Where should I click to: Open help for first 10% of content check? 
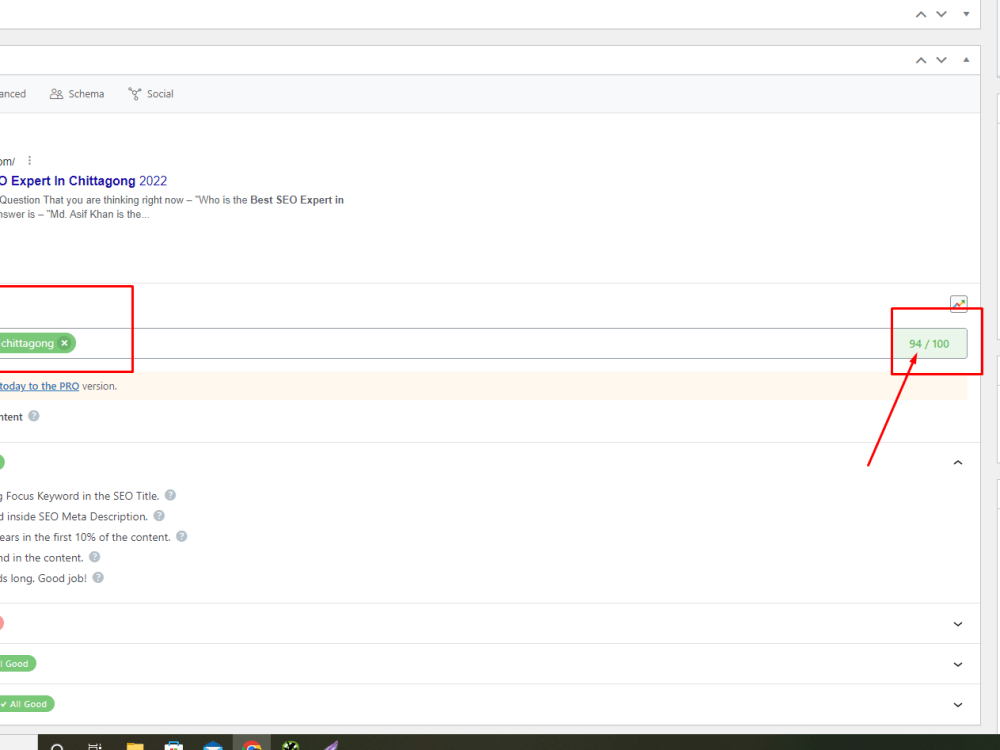pyautogui.click(x=182, y=536)
